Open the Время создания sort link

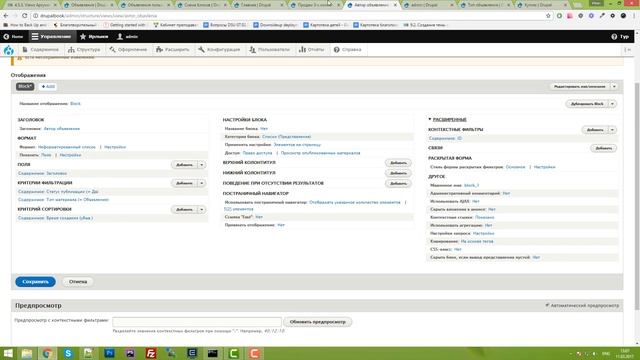[x=56, y=218]
